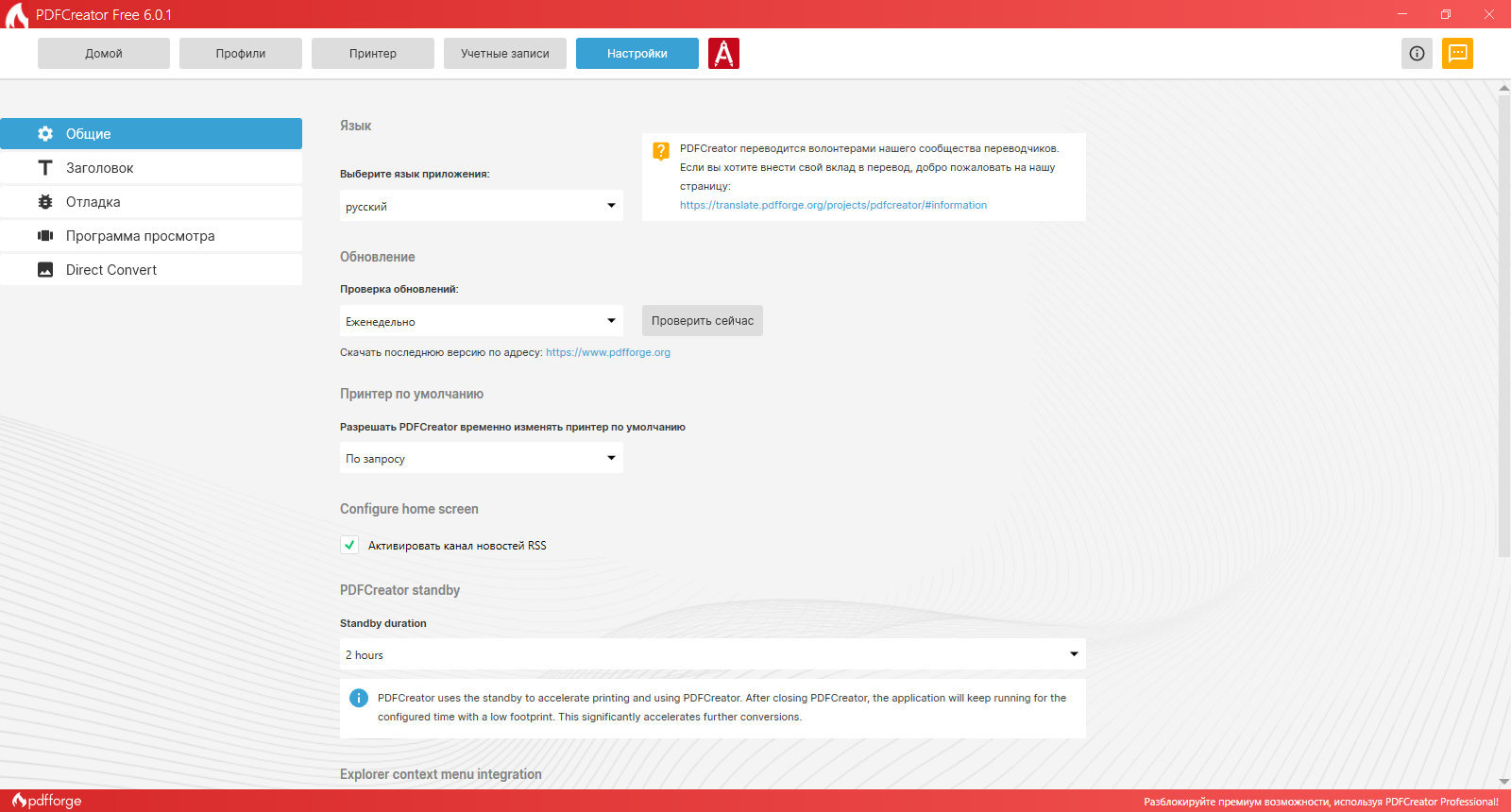1511x812 pixels.
Task: Click the image icon beside Direct Convert
Action: tap(45, 270)
